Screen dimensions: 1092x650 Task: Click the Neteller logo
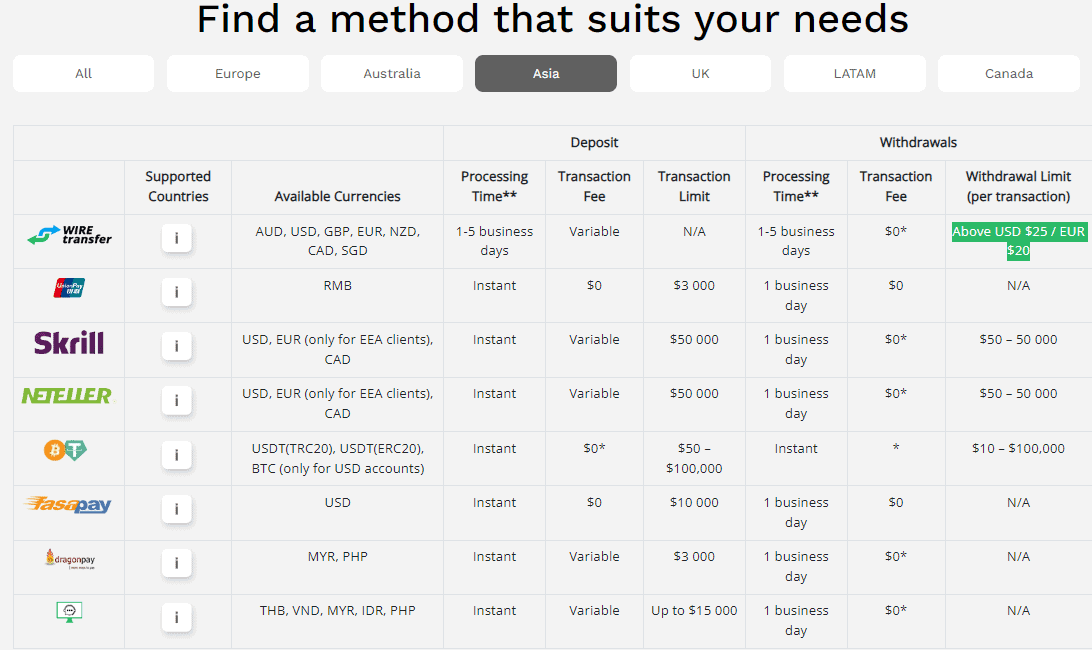coord(68,396)
